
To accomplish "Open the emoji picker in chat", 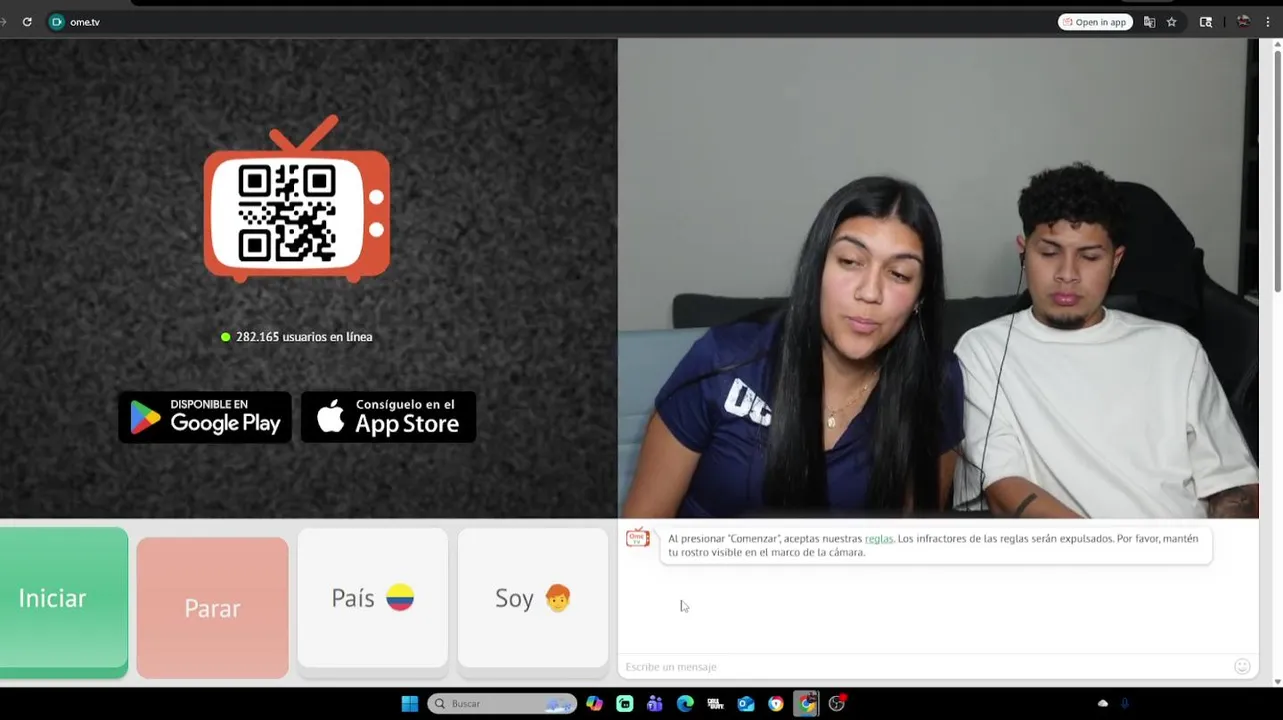I will pyautogui.click(x=1242, y=666).
